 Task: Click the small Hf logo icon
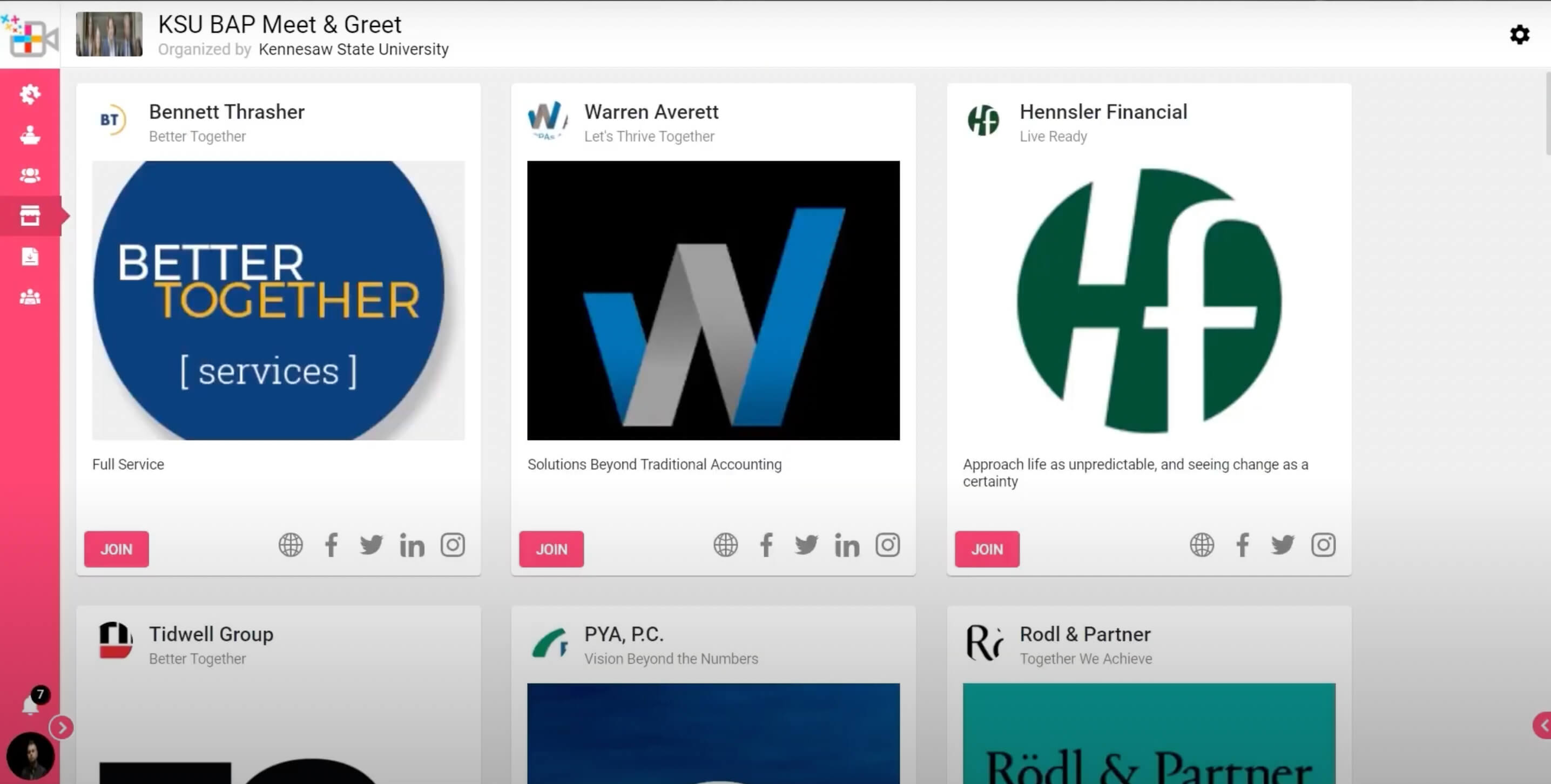[x=983, y=120]
